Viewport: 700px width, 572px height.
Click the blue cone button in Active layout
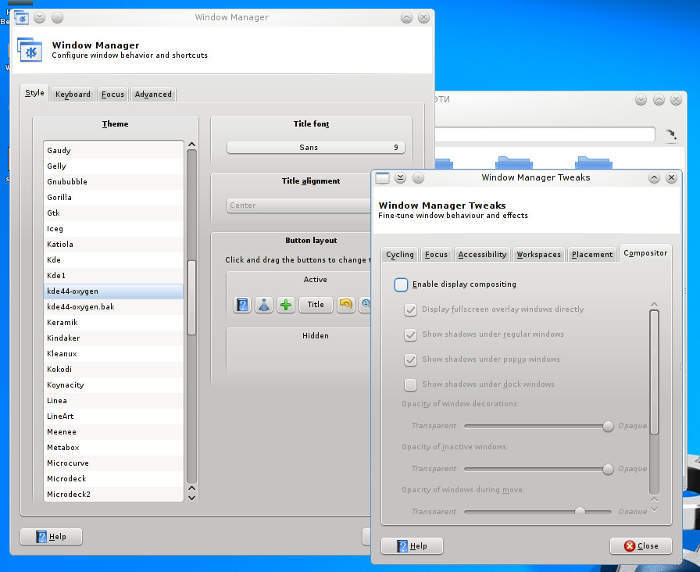point(264,305)
